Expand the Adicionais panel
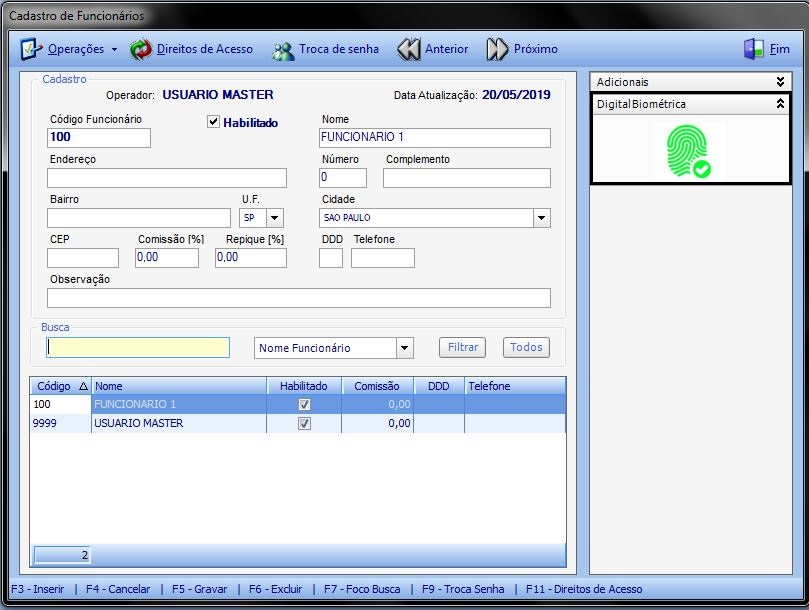The width and height of the screenshot is (809, 610). click(780, 82)
